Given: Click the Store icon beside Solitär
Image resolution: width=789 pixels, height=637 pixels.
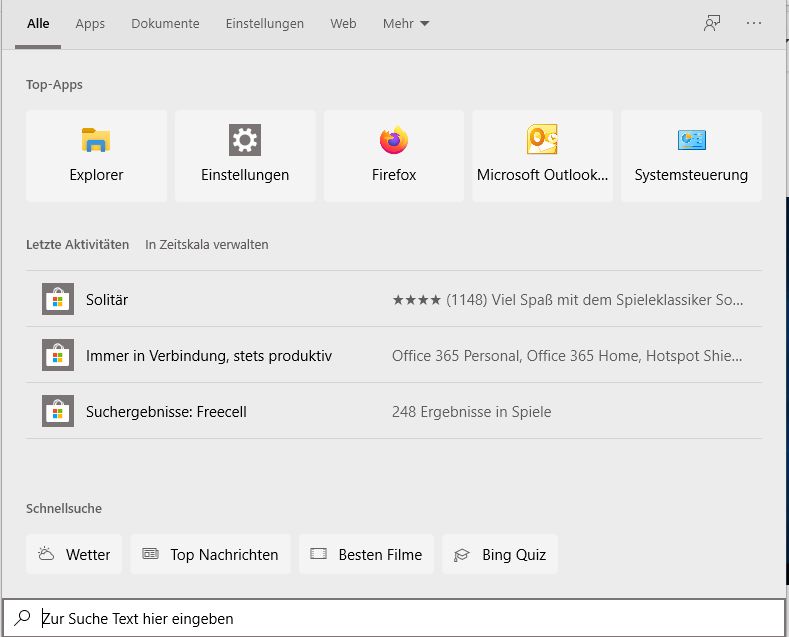Looking at the screenshot, I should (58, 299).
